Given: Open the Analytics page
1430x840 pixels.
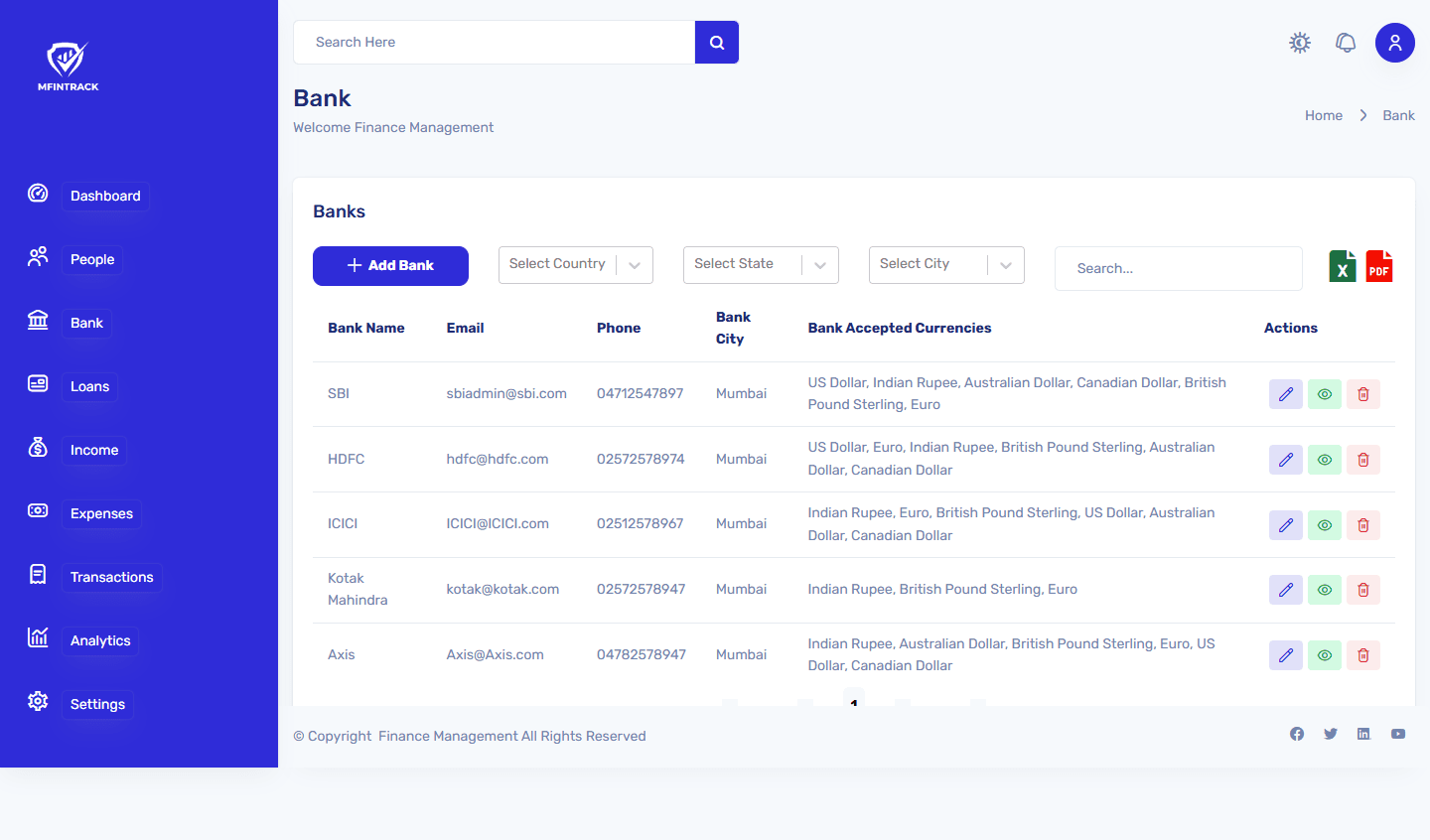Looking at the screenshot, I should point(99,640).
